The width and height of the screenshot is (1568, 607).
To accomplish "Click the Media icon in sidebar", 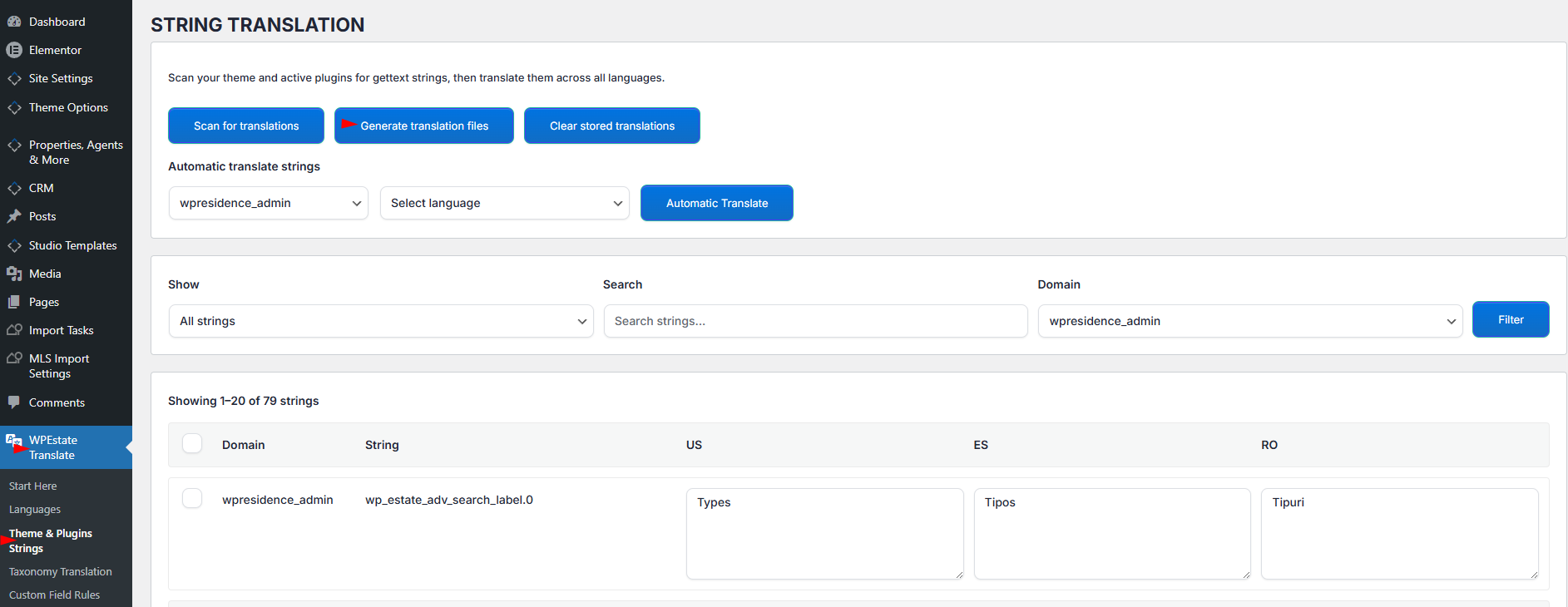I will (x=14, y=274).
